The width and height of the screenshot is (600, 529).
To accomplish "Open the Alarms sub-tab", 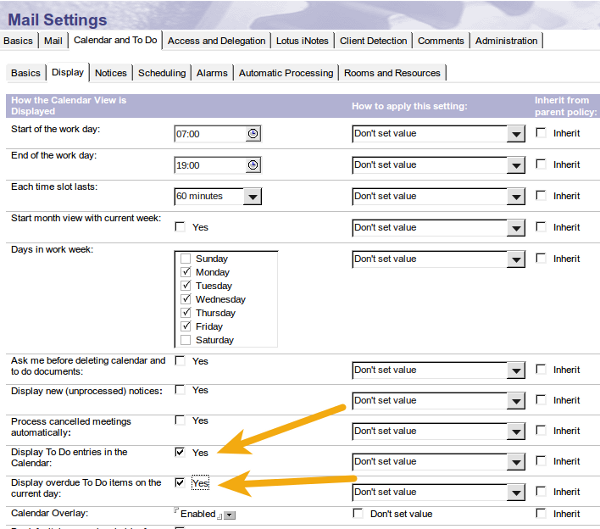I will tap(212, 73).
